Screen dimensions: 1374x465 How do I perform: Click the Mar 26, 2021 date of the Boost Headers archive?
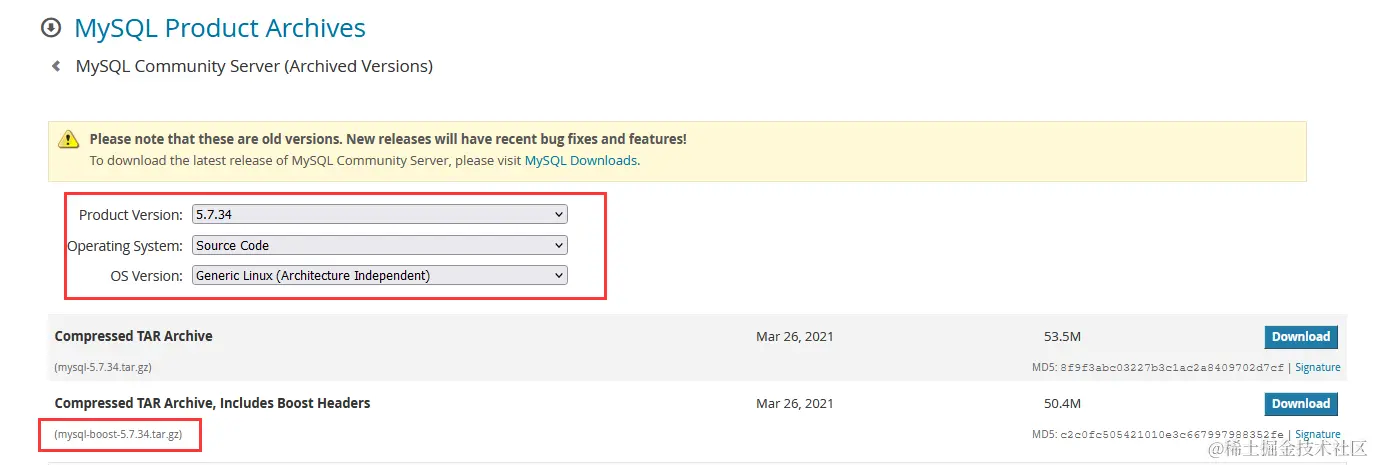point(795,404)
